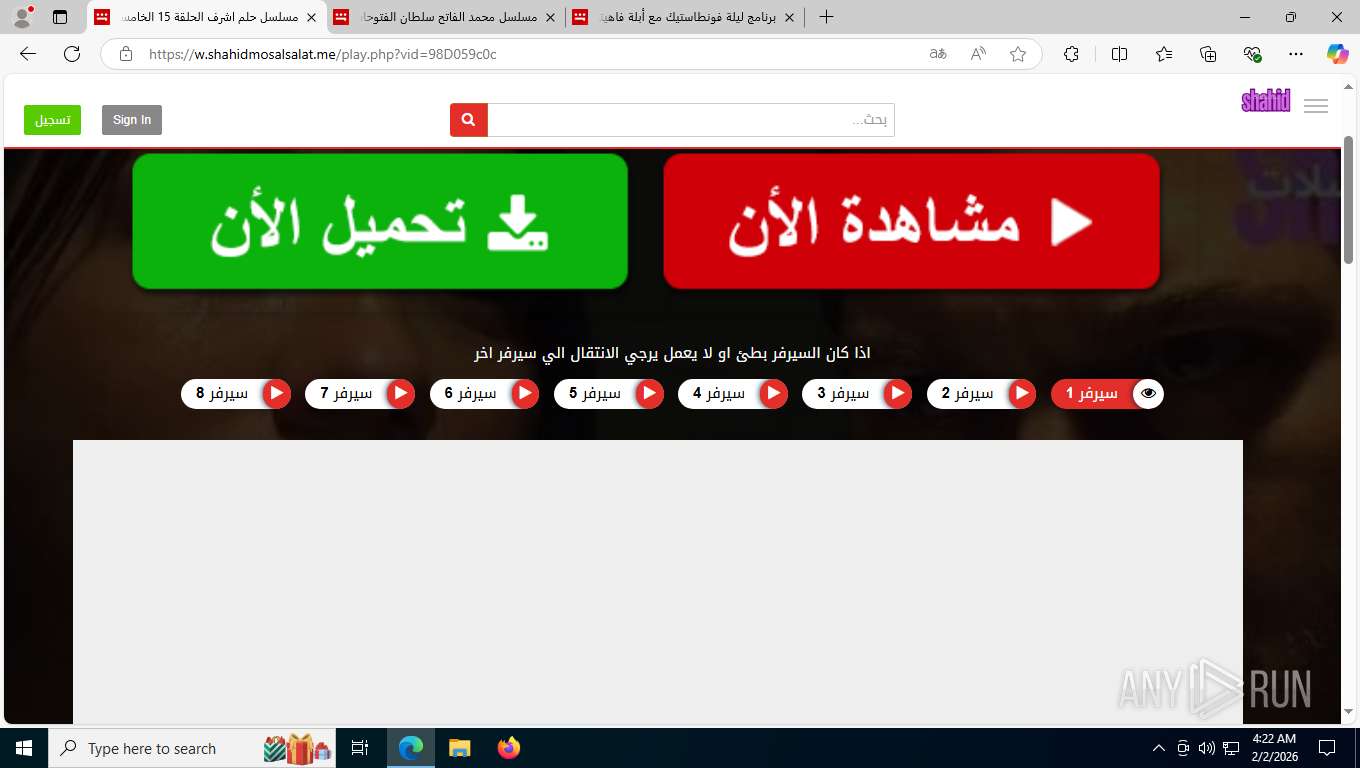Screen dimensions: 1360x768
Task: Open the browser profile avatar
Action: (22, 17)
